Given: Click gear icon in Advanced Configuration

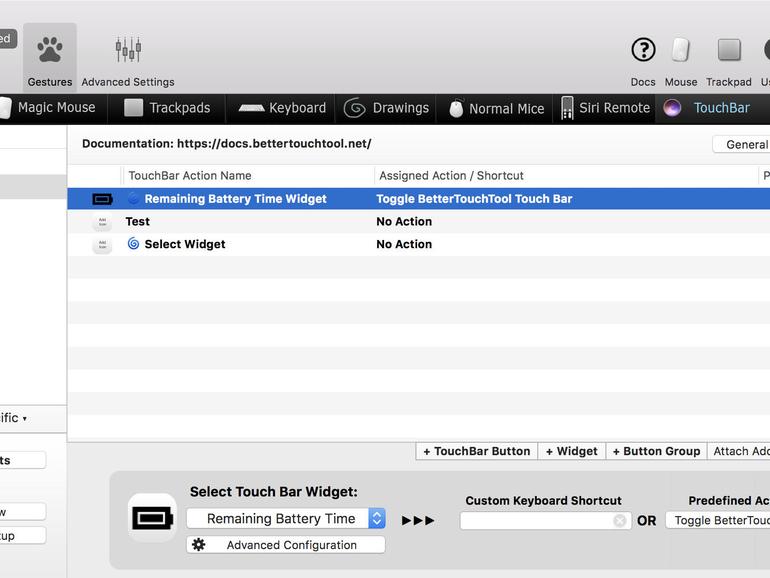Looking at the screenshot, I should 198,545.
